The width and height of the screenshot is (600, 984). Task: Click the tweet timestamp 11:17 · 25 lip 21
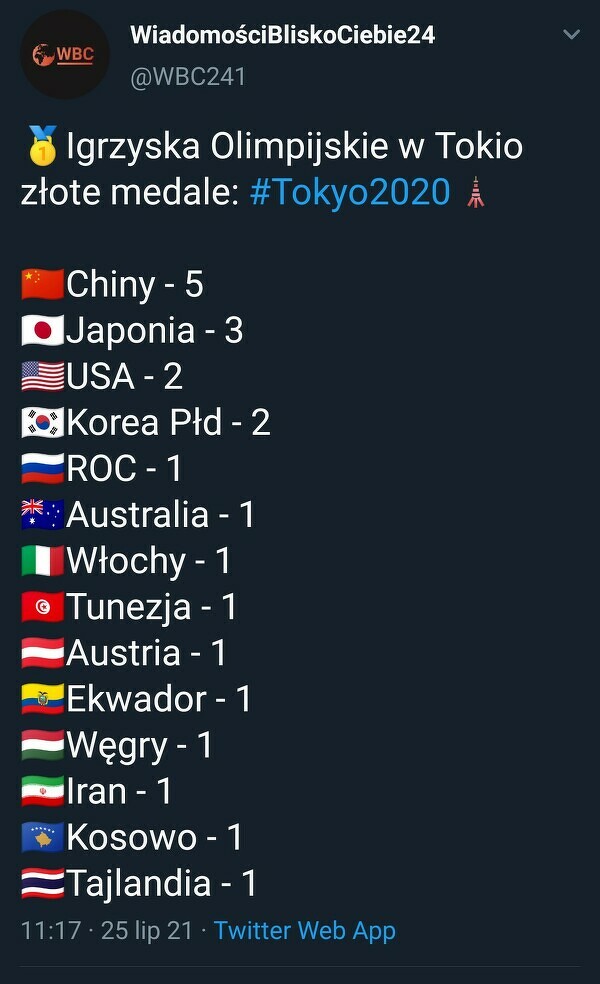click(x=107, y=930)
